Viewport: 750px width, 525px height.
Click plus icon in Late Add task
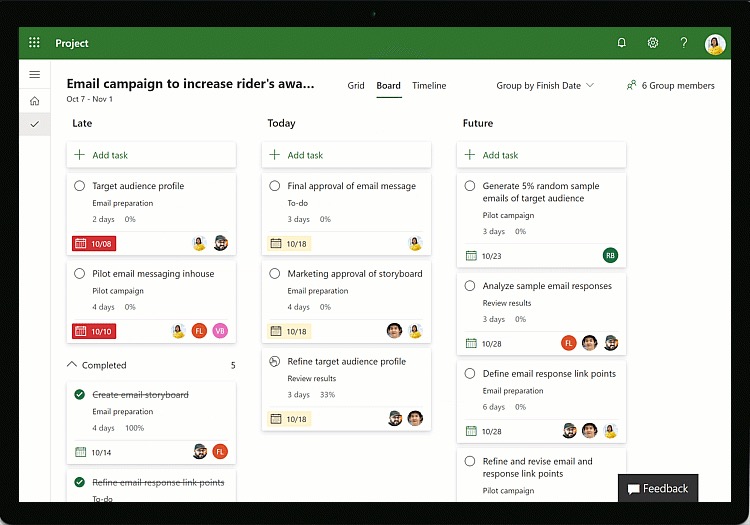click(x=79, y=154)
